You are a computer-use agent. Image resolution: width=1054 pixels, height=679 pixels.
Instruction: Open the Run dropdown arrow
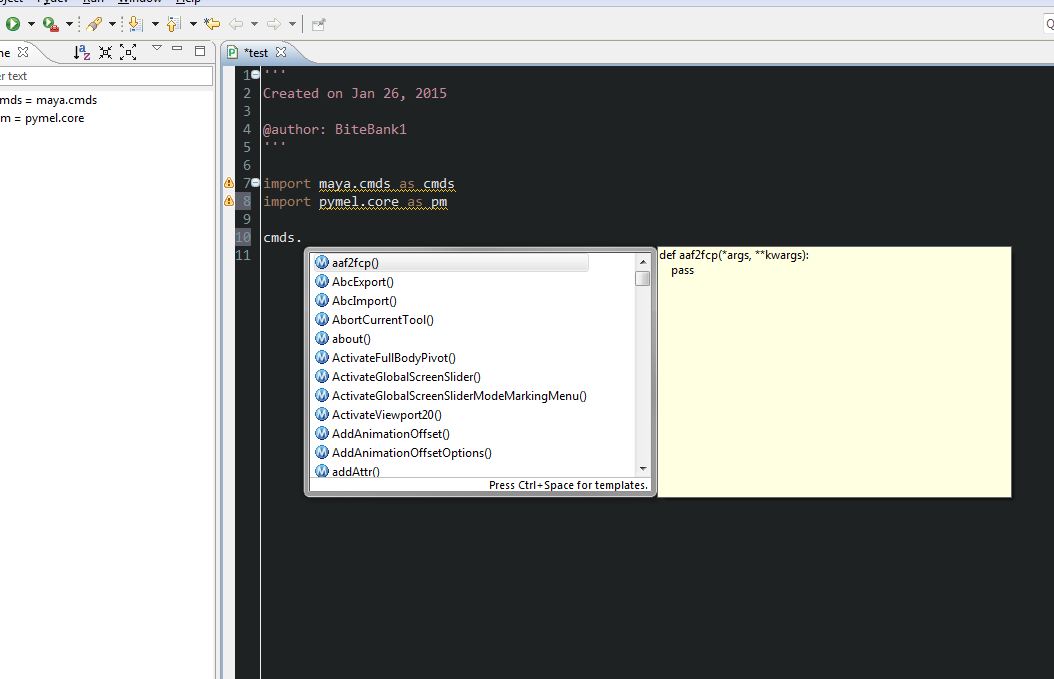coord(31,24)
